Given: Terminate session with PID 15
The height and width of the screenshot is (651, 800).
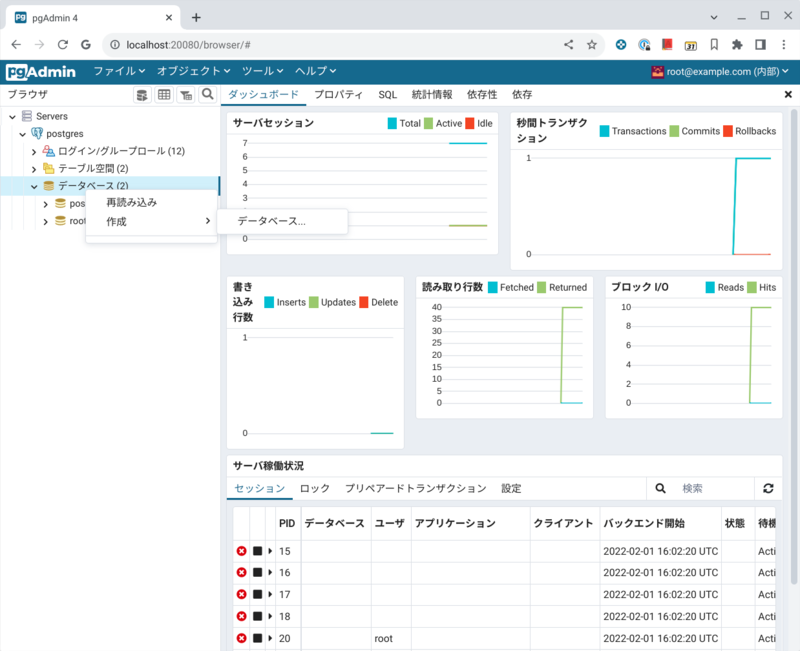Looking at the screenshot, I should tap(241, 551).
